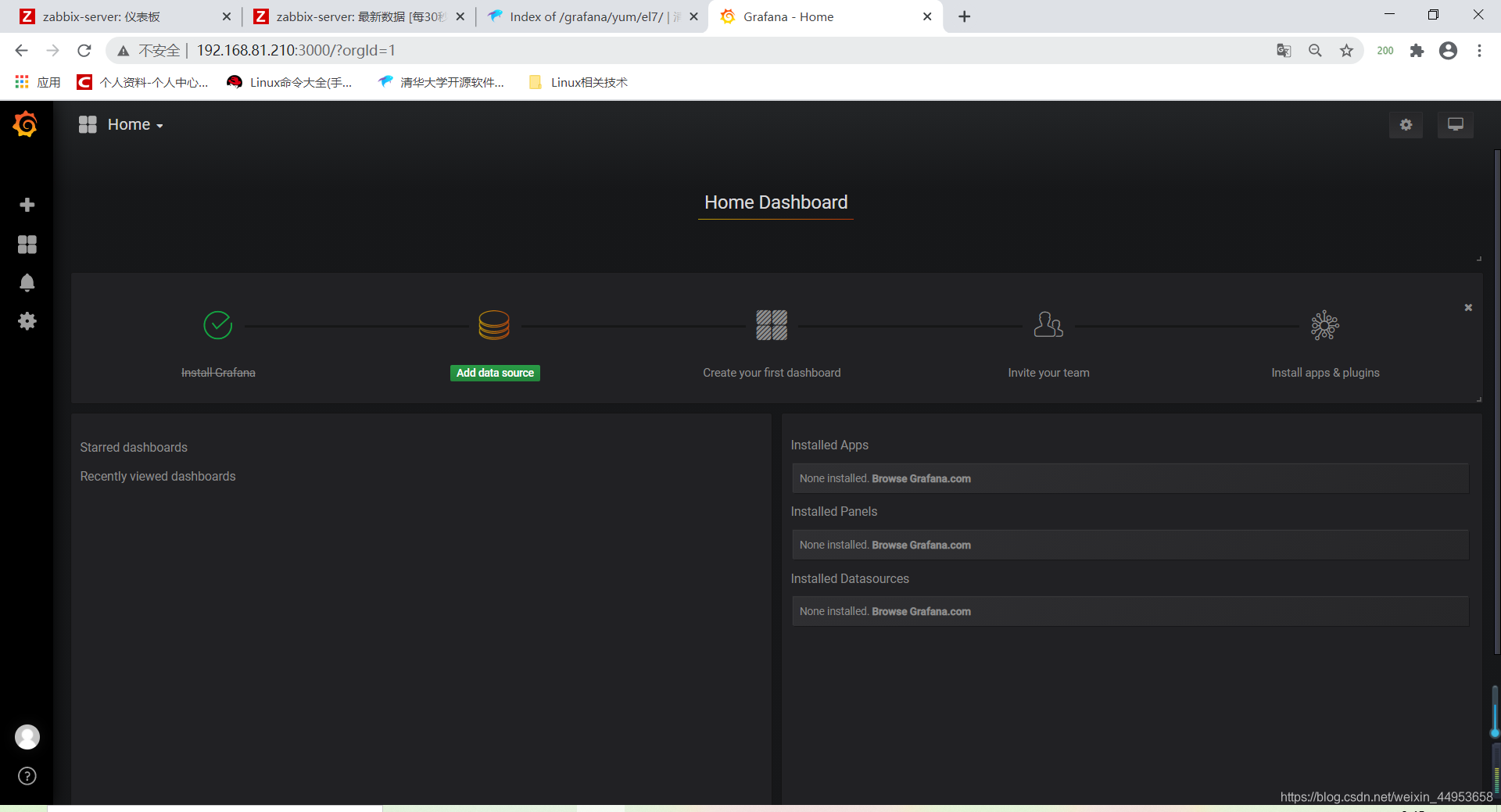Click the Install apps & plugins icon
Screen dimensions: 1501x812
[1325, 325]
